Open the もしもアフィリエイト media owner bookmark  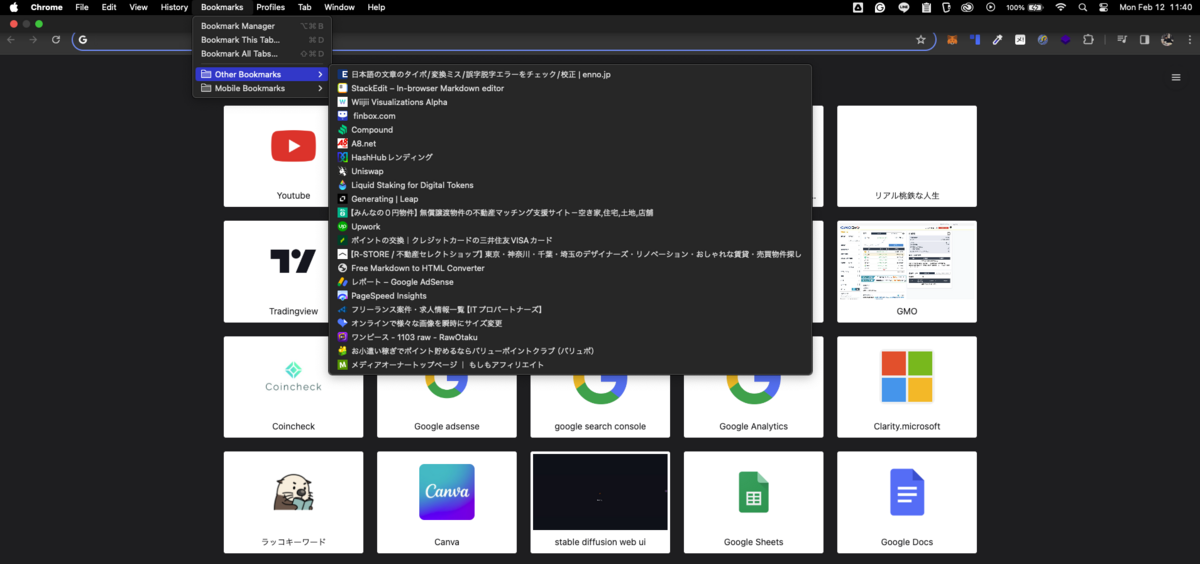[570, 365]
